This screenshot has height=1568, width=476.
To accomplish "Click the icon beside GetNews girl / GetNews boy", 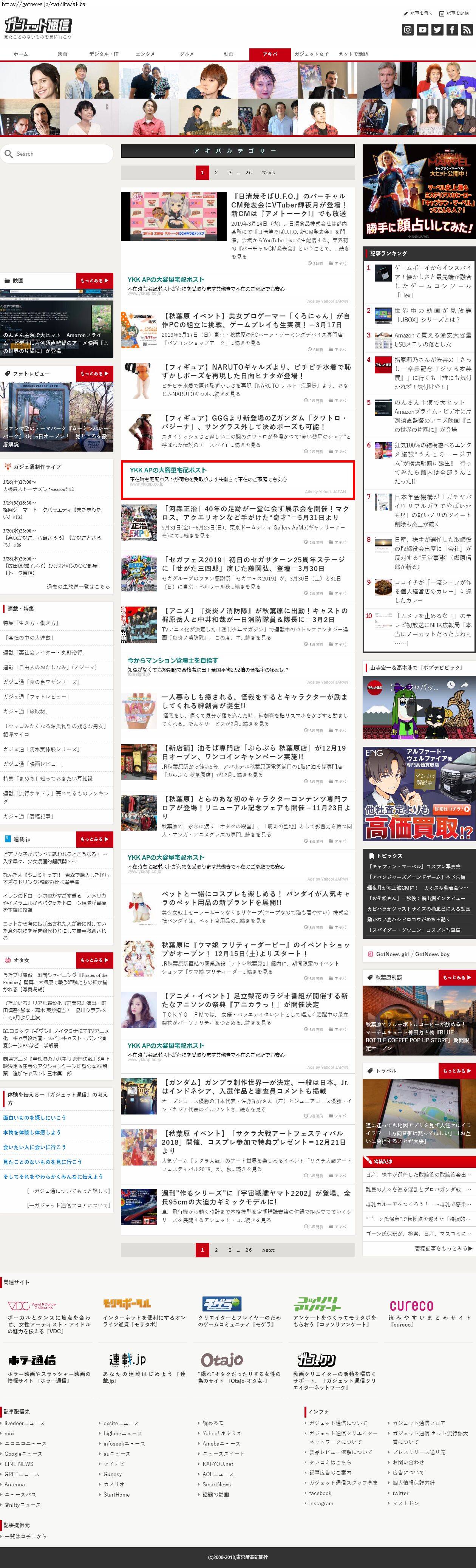I will coord(371,954).
